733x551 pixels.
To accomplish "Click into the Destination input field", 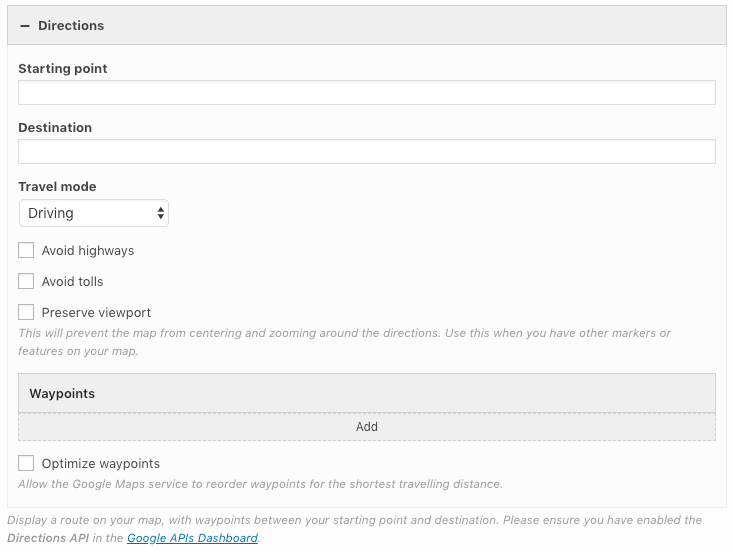I will tap(366, 152).
